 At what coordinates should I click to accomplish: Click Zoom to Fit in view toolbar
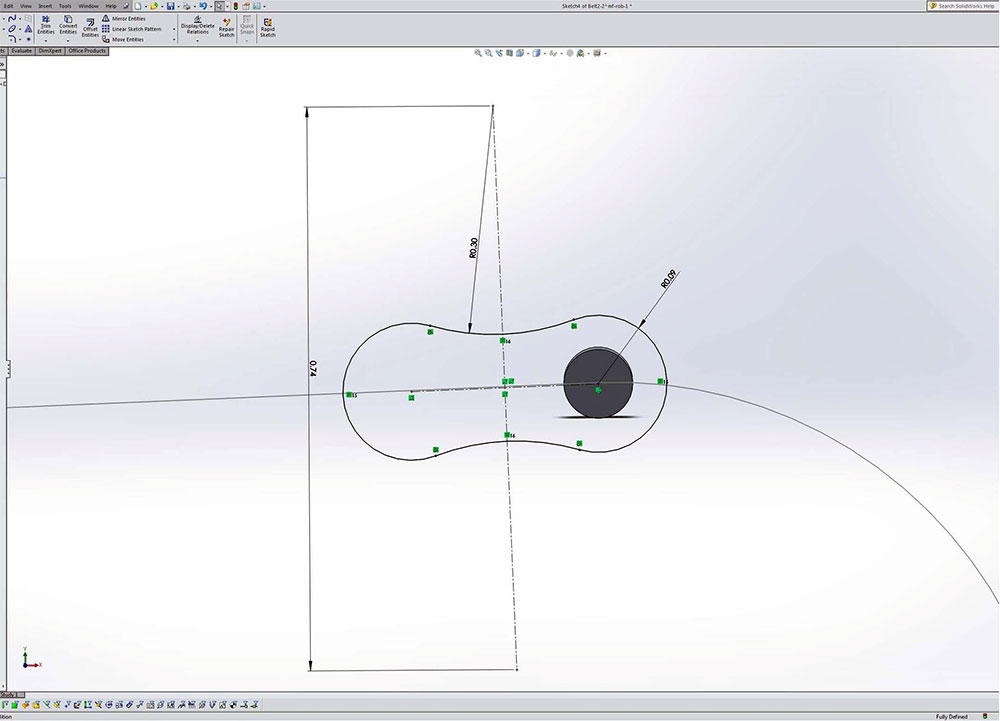(479, 53)
